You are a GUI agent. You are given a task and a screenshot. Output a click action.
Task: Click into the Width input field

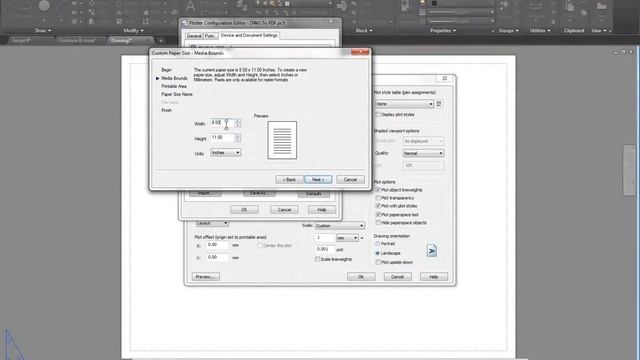point(222,123)
